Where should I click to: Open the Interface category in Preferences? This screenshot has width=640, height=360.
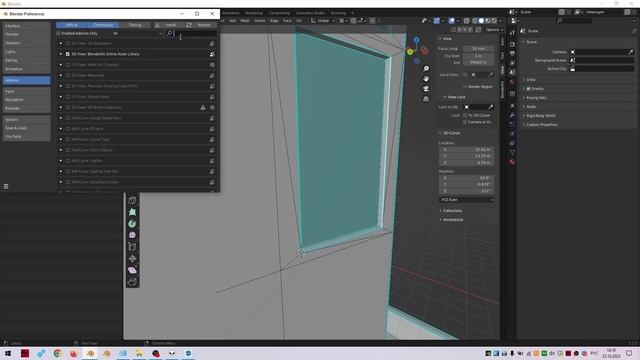(x=27, y=26)
